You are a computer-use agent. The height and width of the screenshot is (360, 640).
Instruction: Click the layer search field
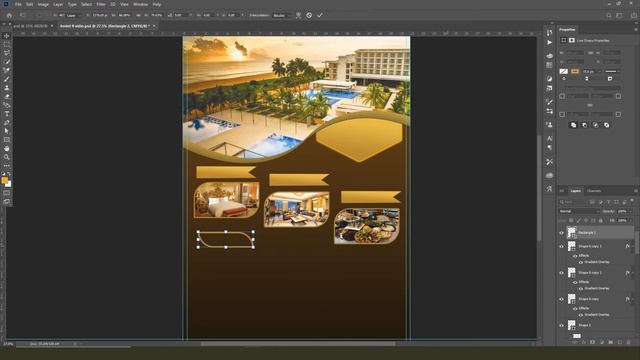[x=573, y=202]
